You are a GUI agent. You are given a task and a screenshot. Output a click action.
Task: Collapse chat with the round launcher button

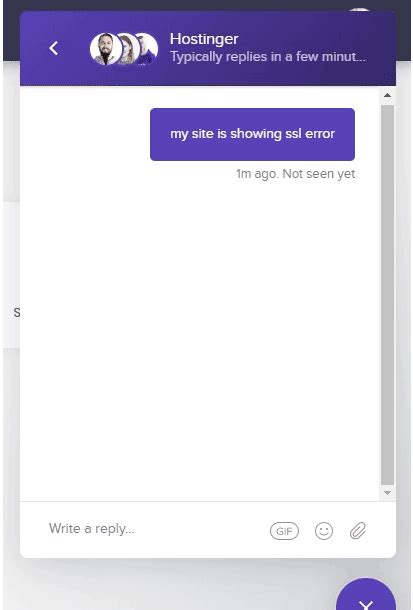point(366,595)
